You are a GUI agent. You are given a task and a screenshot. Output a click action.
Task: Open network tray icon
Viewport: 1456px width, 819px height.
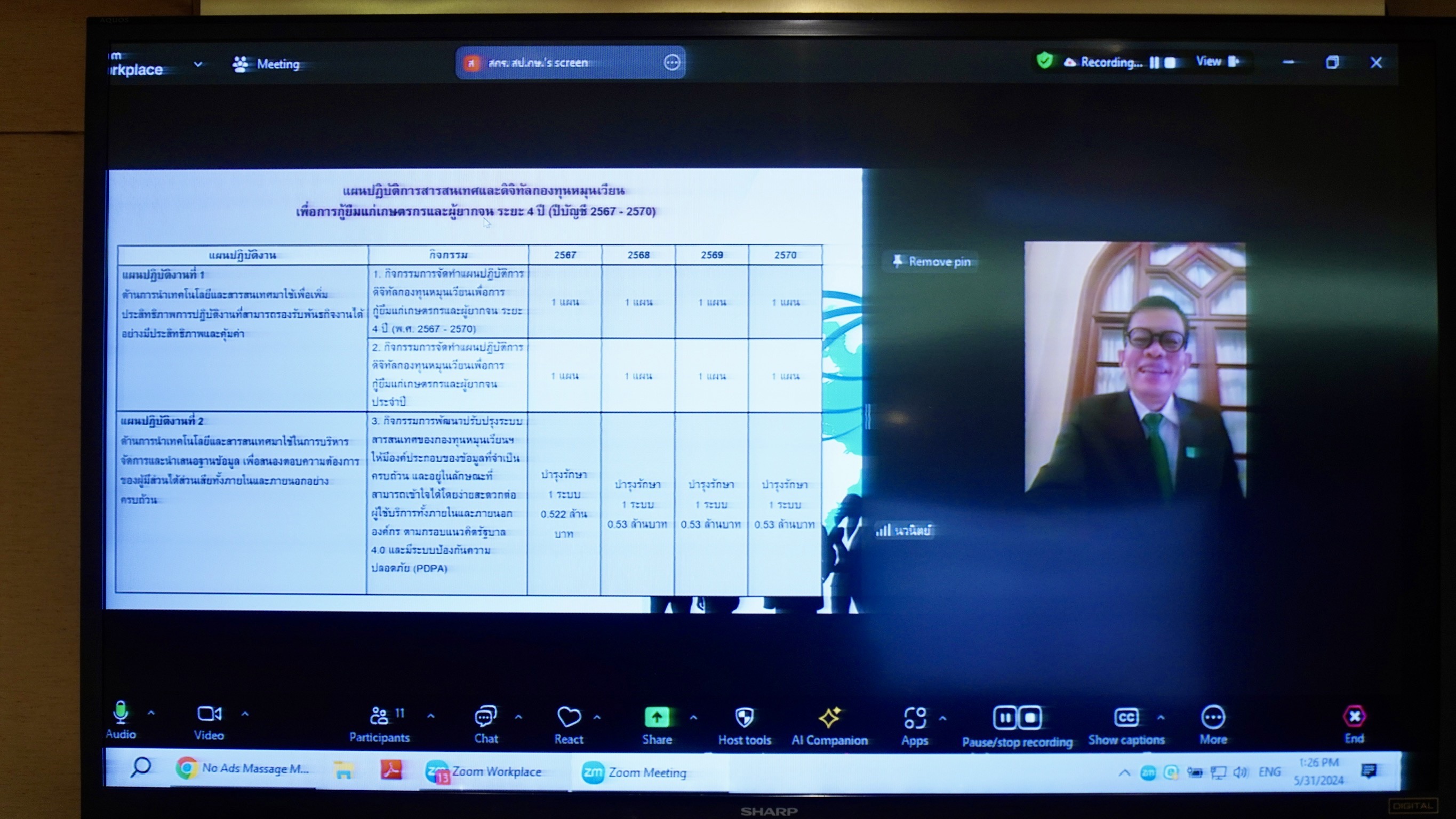point(1218,772)
